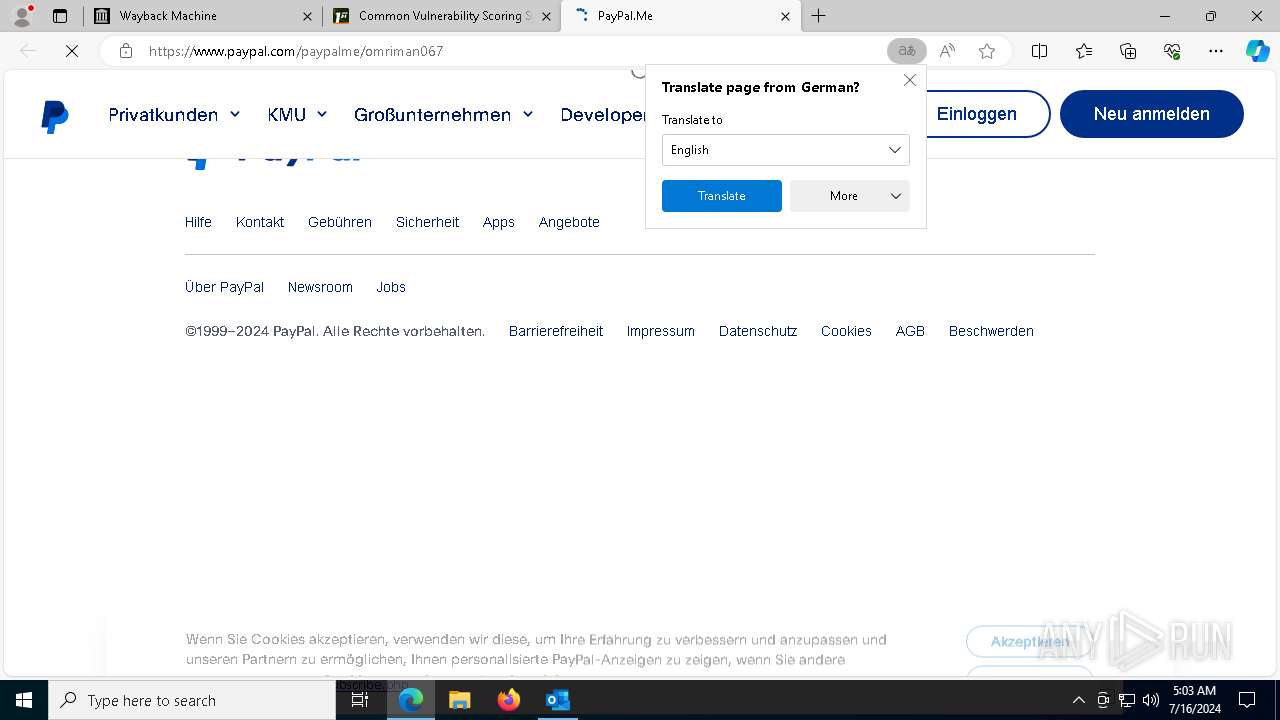Open the Apps footer link
The width and height of the screenshot is (1280, 720).
498,222
